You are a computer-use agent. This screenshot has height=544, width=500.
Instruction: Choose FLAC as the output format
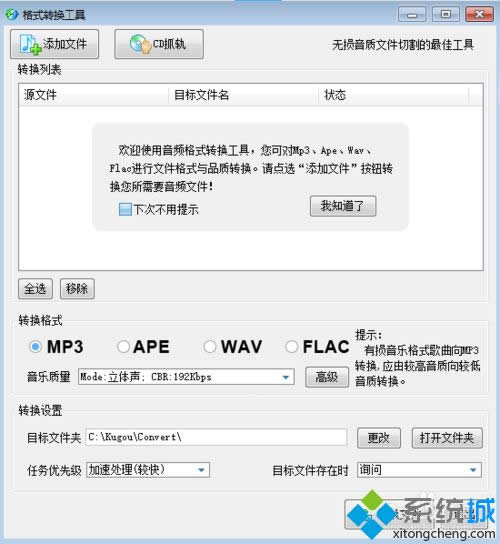(x=291, y=346)
